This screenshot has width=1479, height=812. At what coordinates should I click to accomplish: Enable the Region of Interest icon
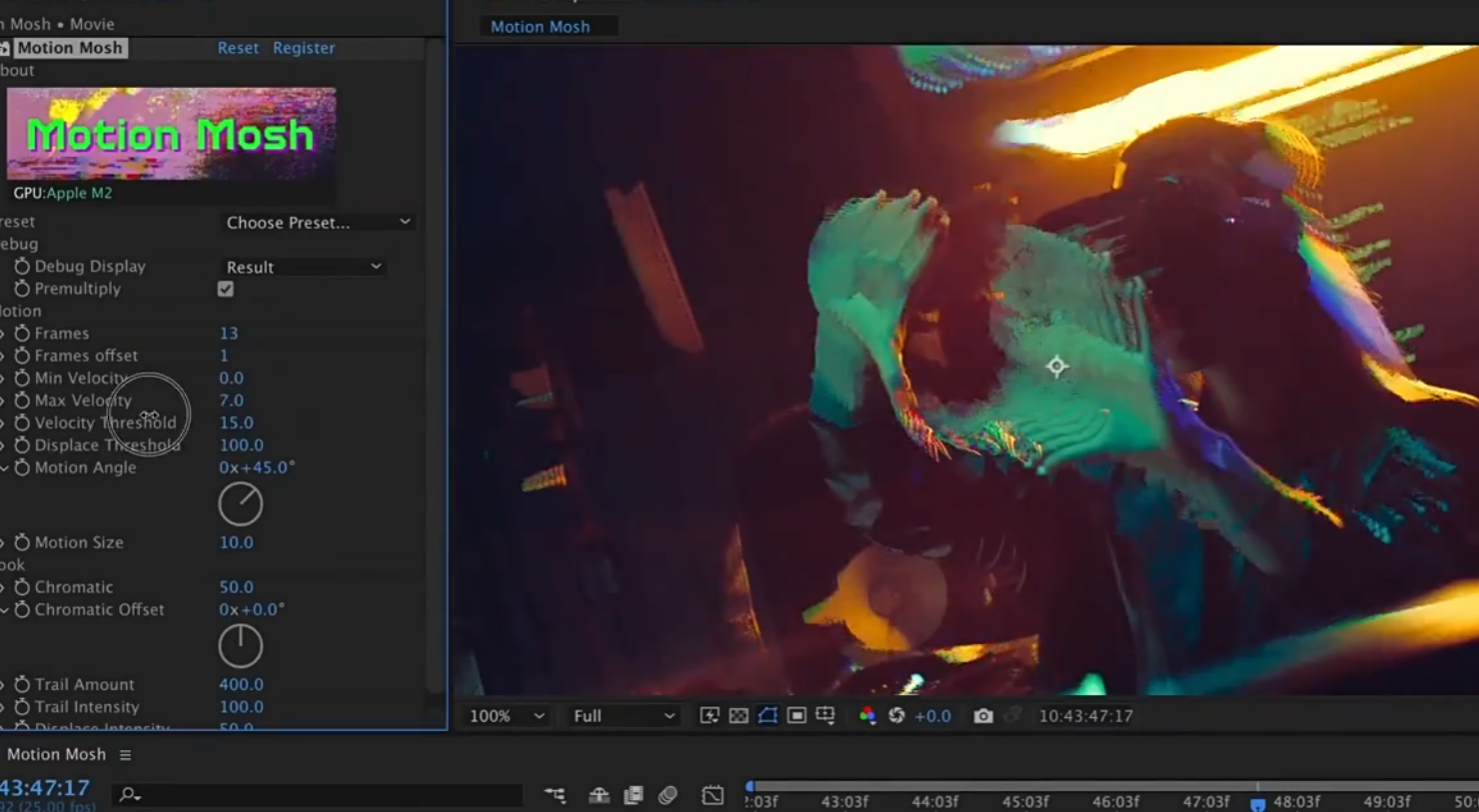pos(796,715)
